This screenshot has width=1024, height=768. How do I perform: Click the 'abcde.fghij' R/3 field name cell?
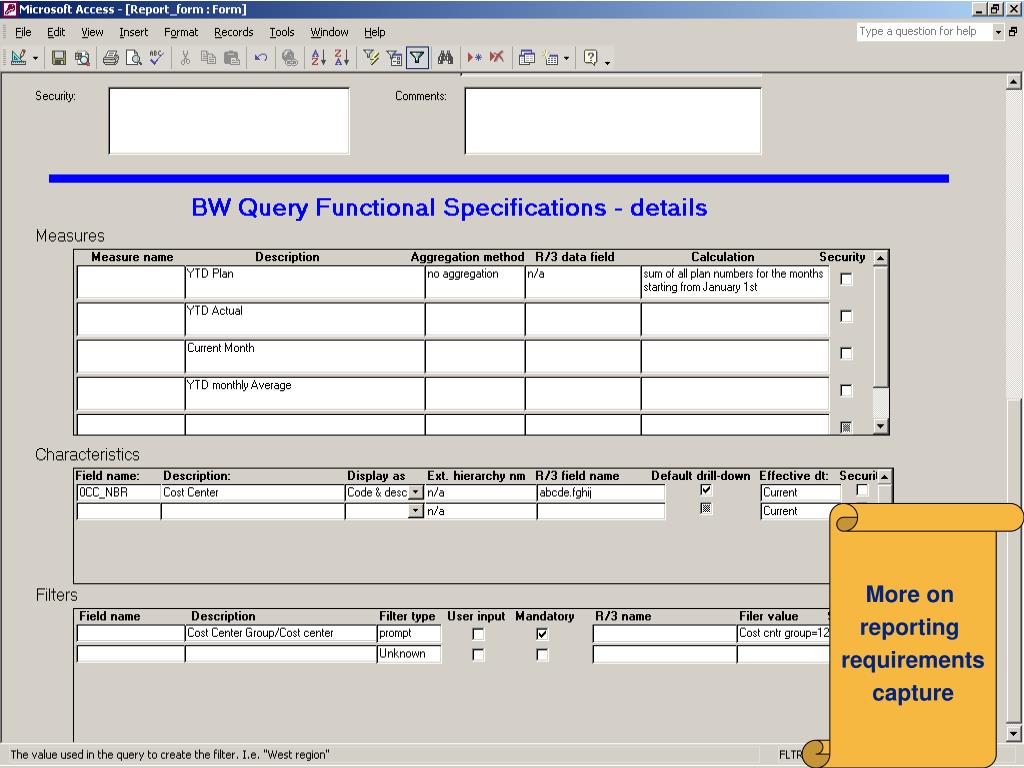click(x=601, y=492)
